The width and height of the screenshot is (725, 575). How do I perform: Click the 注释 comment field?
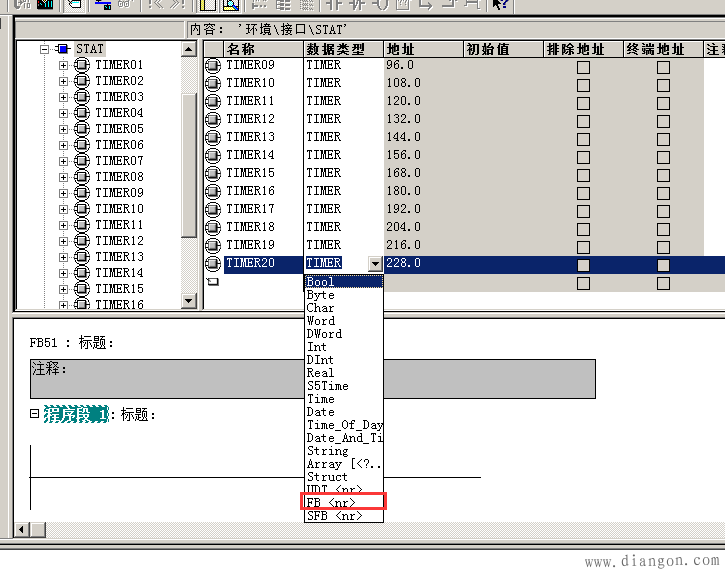tap(313, 379)
